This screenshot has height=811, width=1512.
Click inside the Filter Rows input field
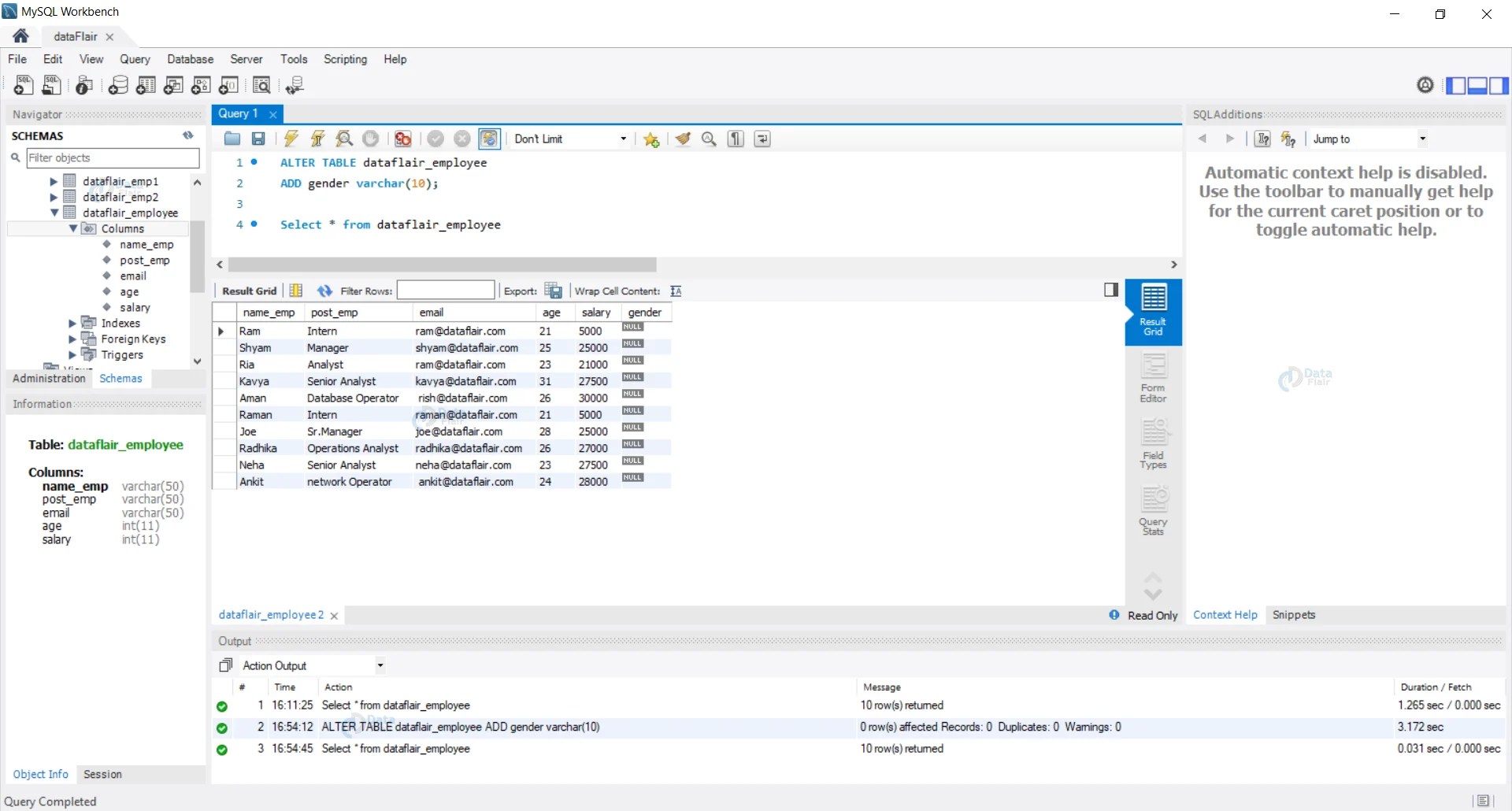coord(446,290)
